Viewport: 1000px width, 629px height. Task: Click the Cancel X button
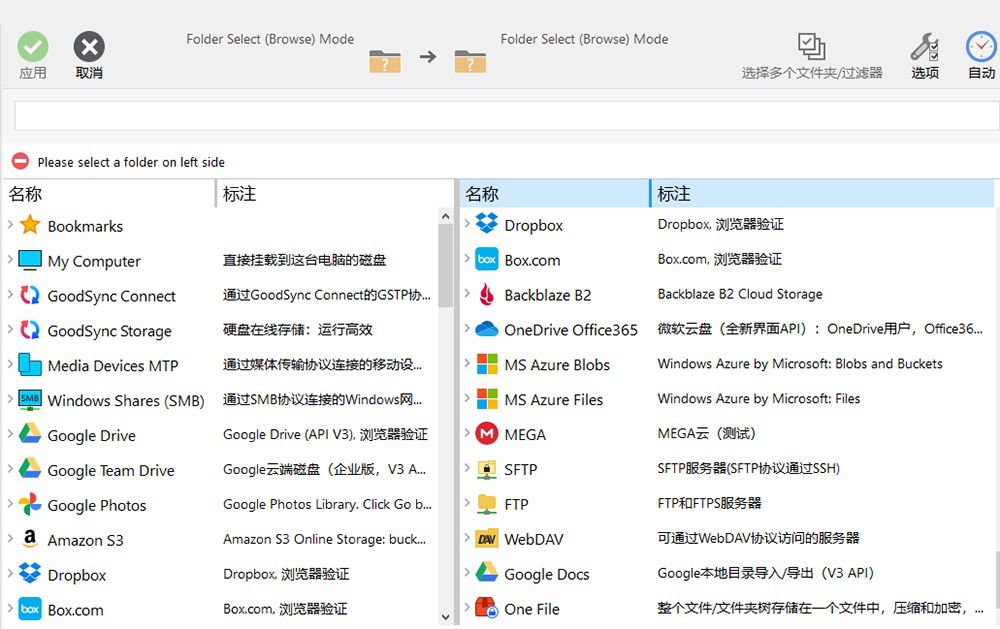89,47
